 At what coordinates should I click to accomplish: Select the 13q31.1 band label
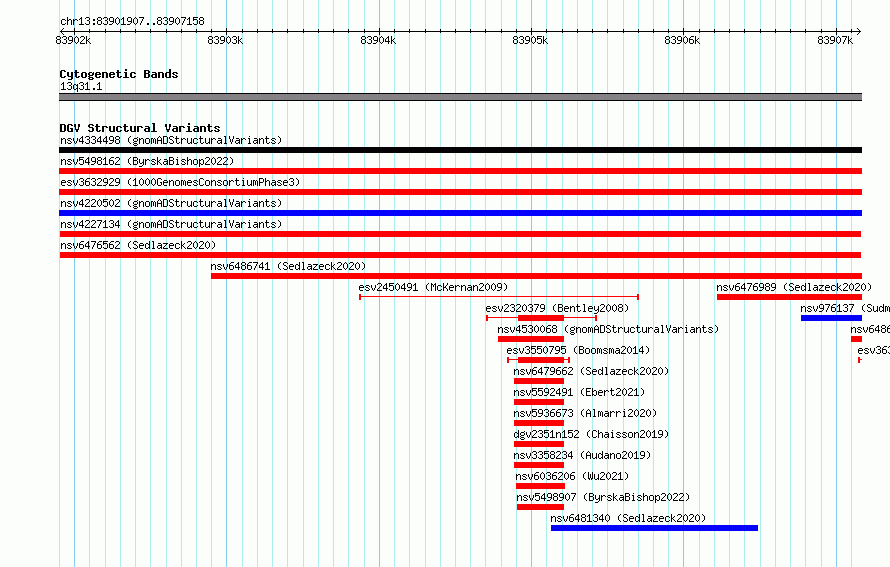[x=81, y=86]
